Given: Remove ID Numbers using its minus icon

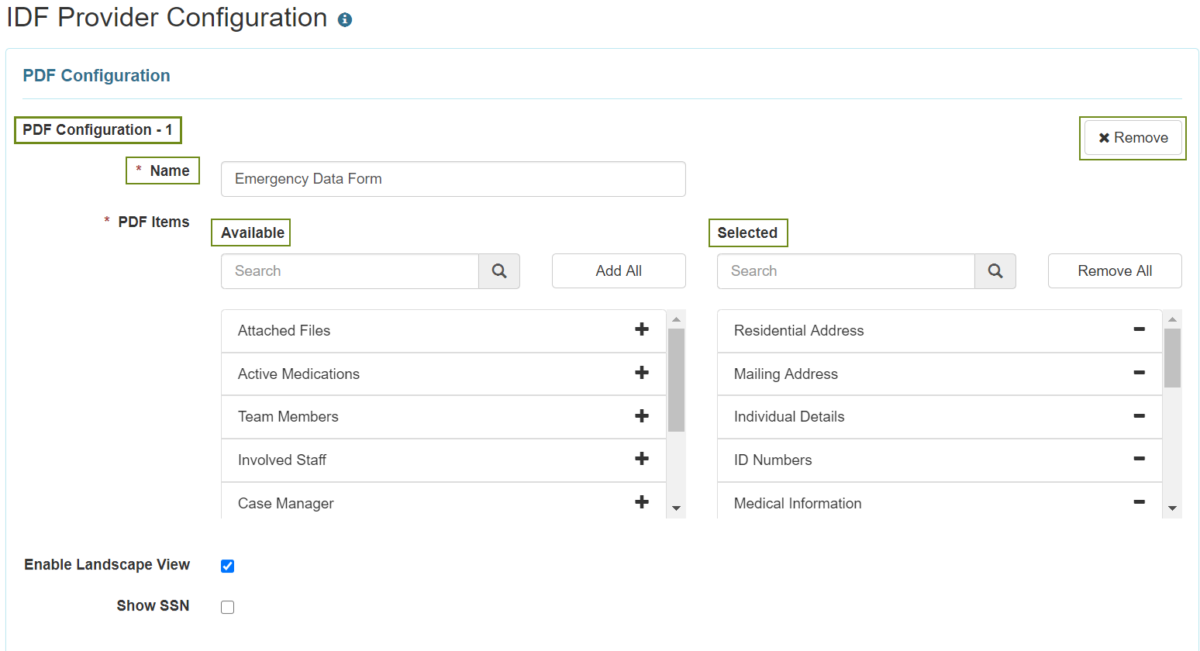Looking at the screenshot, I should point(1139,459).
